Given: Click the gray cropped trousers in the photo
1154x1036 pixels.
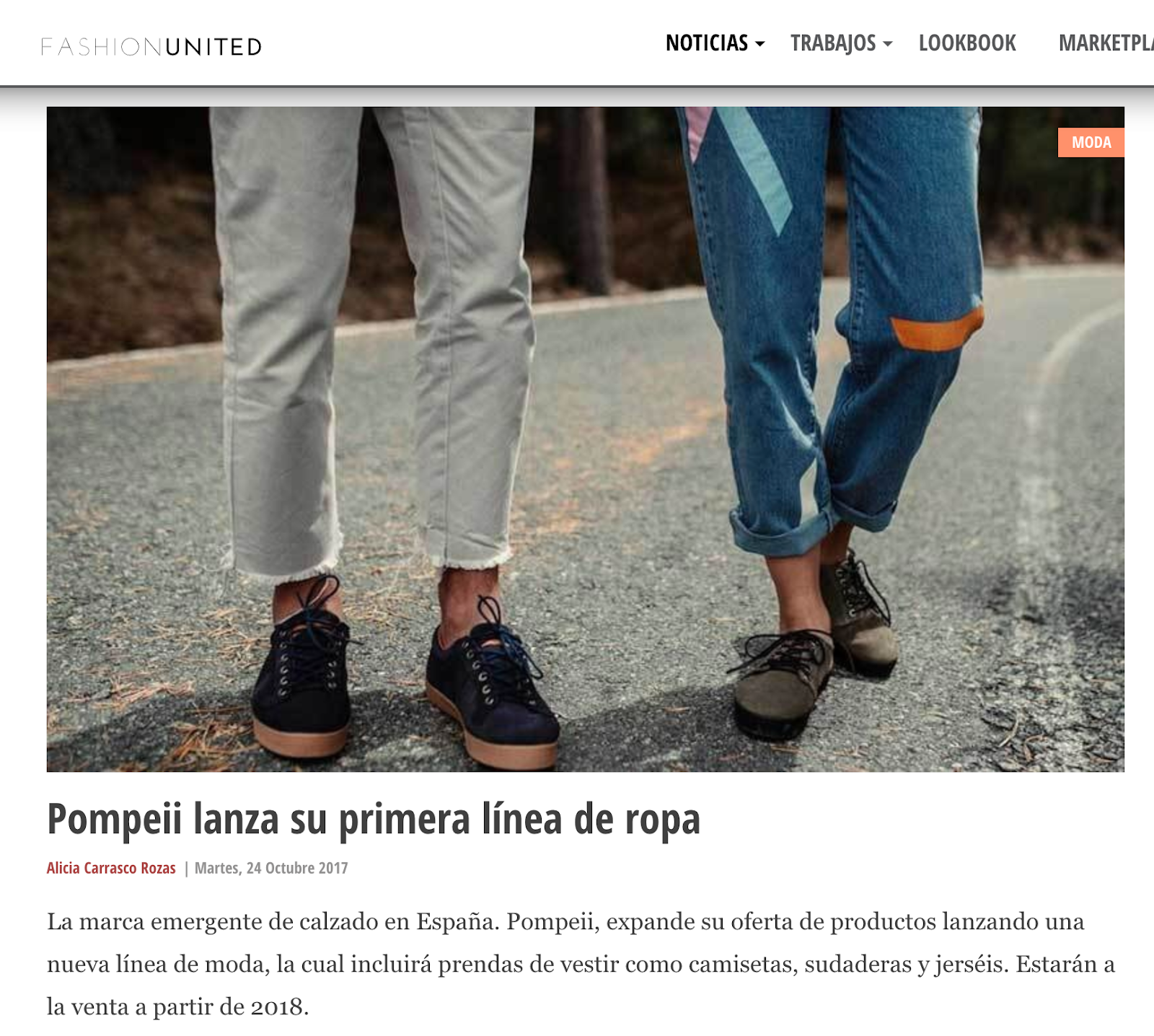Looking at the screenshot, I should 371,339.
